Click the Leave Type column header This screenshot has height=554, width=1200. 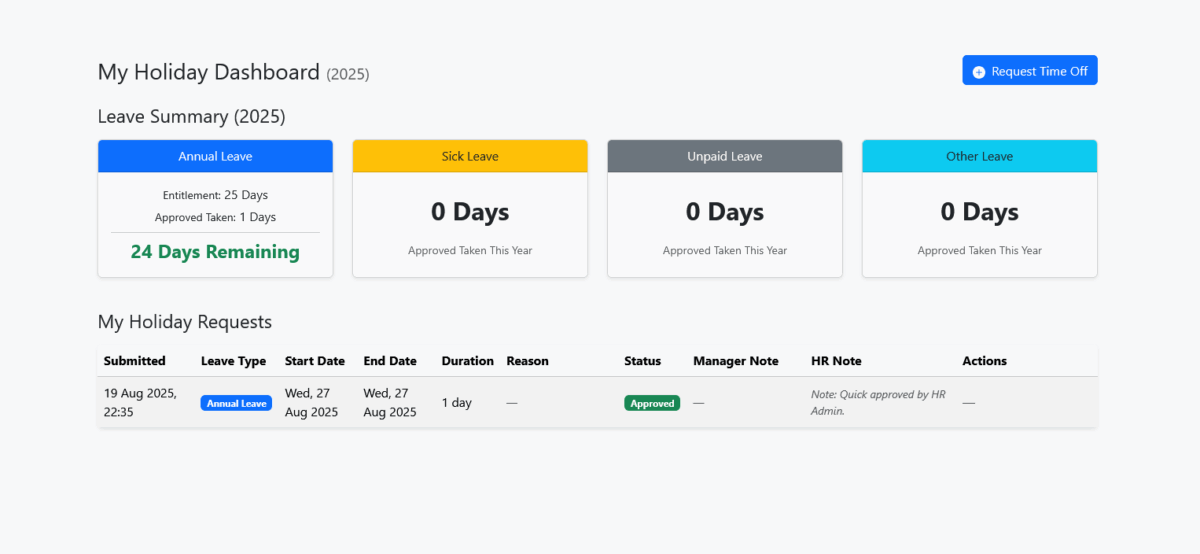pyautogui.click(x=233, y=361)
